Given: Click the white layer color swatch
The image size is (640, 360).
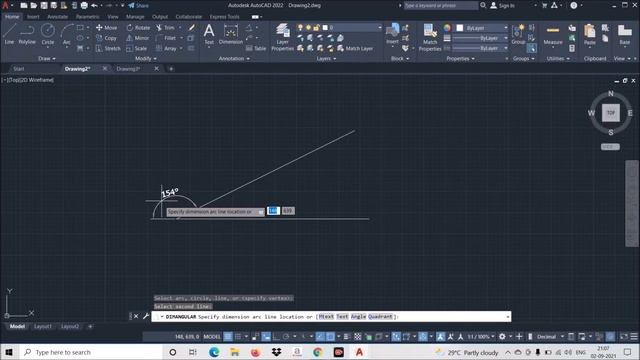Looking at the screenshot, I should (325, 27).
